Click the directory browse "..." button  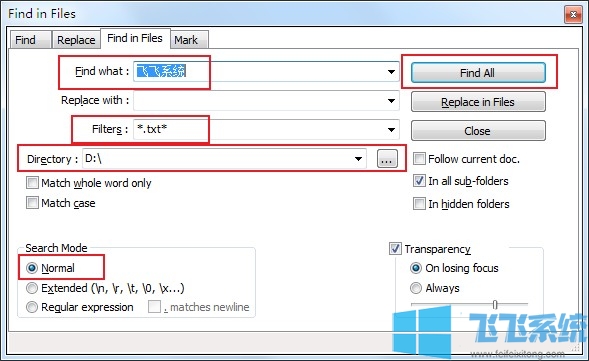tap(387, 159)
